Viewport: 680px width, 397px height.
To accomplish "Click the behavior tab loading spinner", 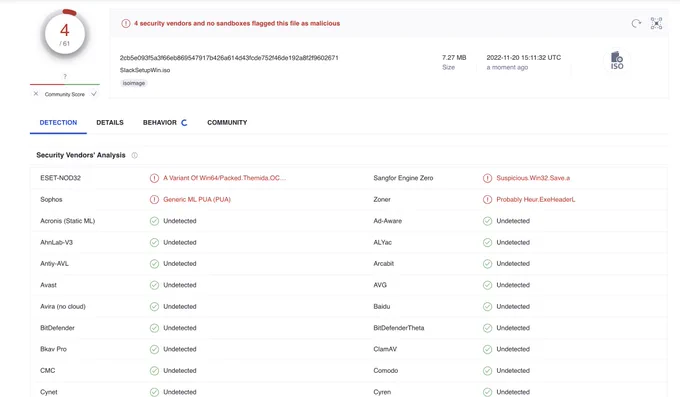I will [x=184, y=123].
